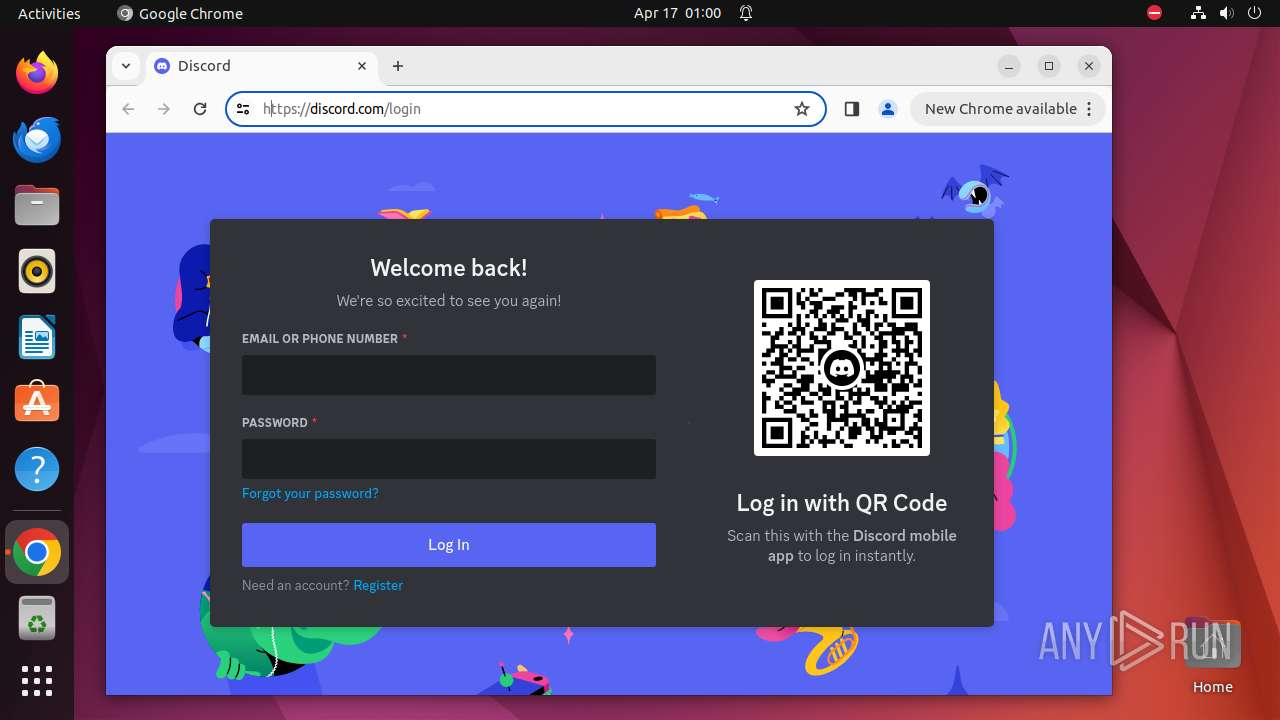Click the power icon in the top bar
The width and height of the screenshot is (1280, 720).
(x=1254, y=13)
